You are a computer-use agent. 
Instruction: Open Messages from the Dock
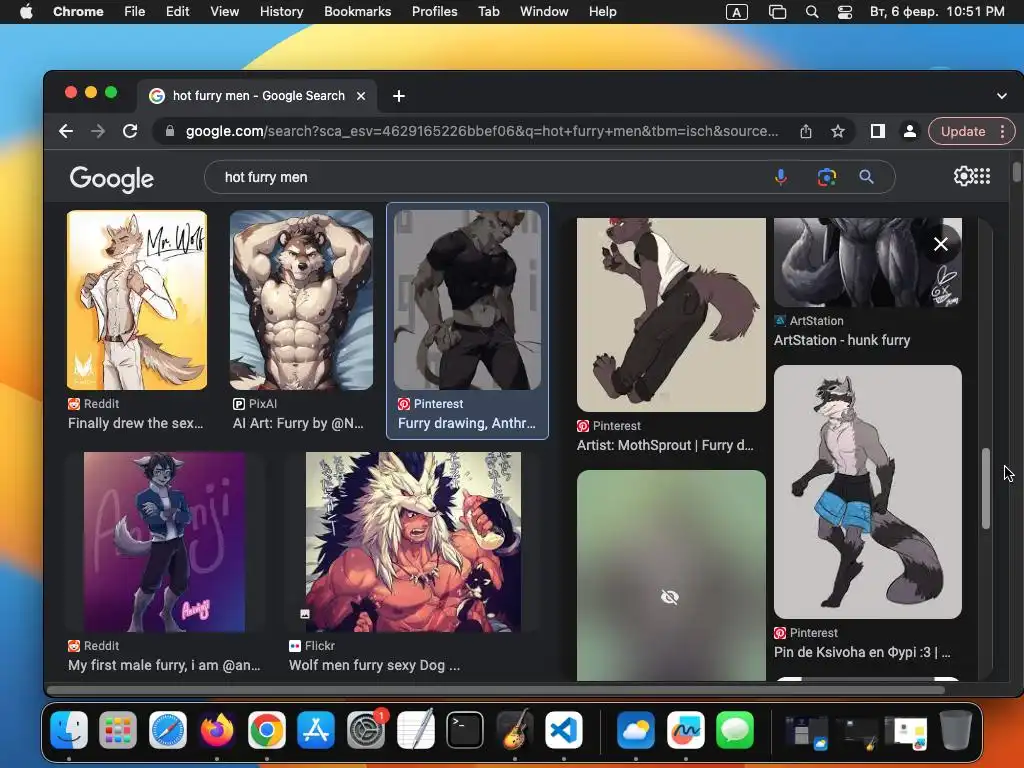click(x=735, y=729)
